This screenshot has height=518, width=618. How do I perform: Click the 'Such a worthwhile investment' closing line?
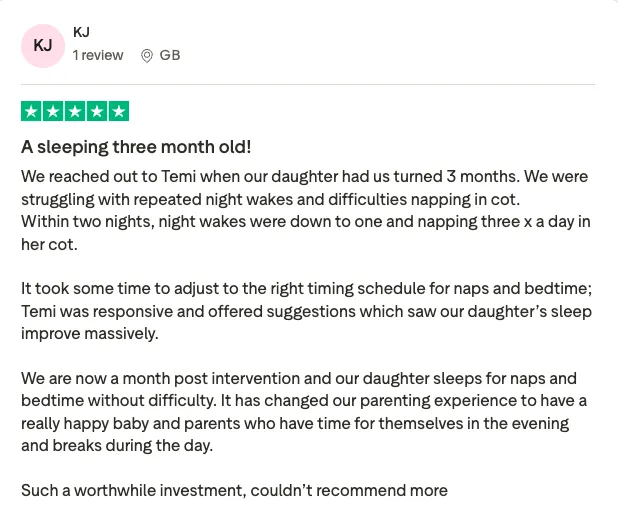click(235, 490)
